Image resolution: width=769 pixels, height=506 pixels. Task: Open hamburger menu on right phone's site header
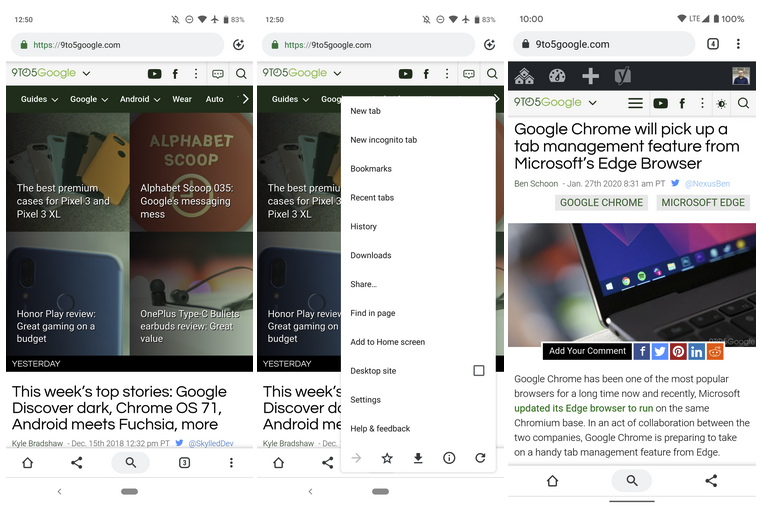(634, 103)
